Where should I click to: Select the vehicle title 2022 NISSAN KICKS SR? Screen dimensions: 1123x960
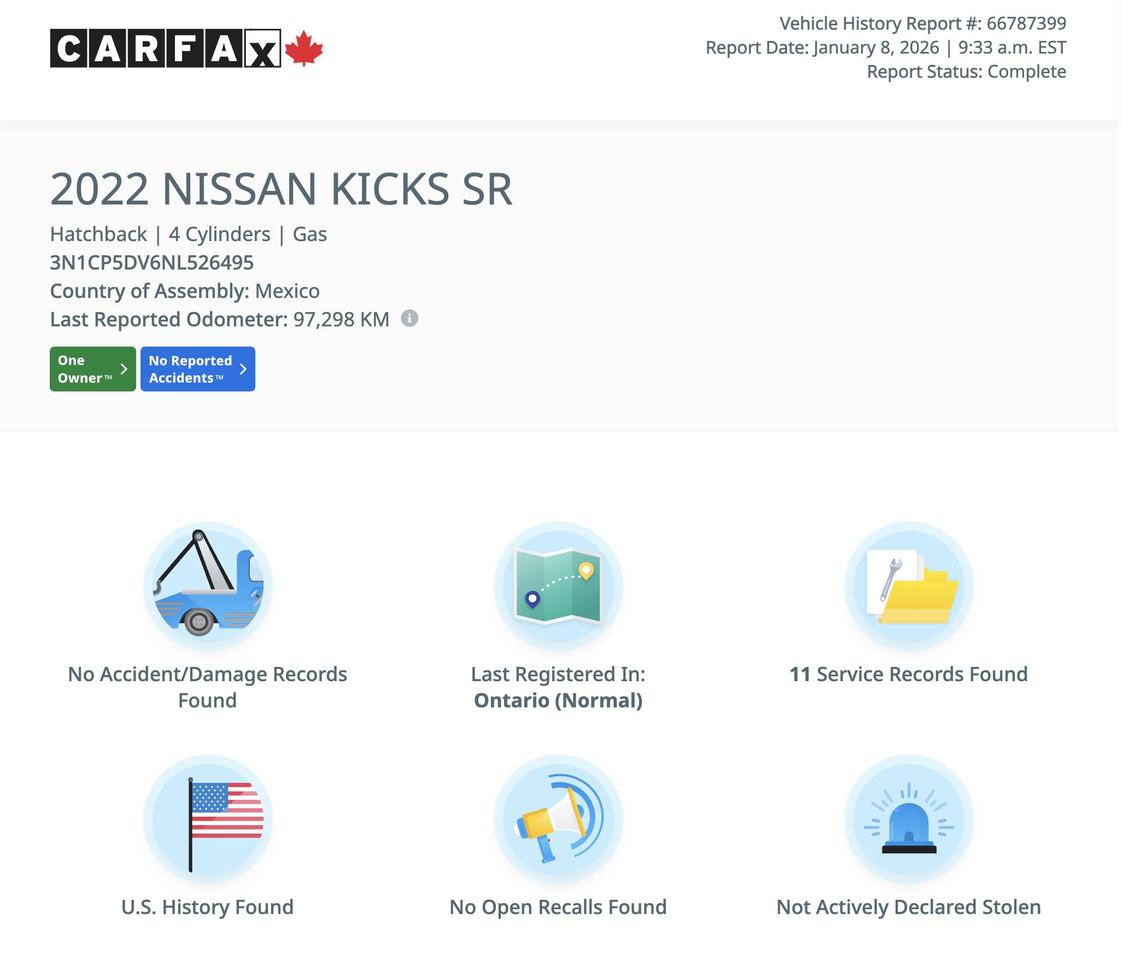tap(281, 188)
